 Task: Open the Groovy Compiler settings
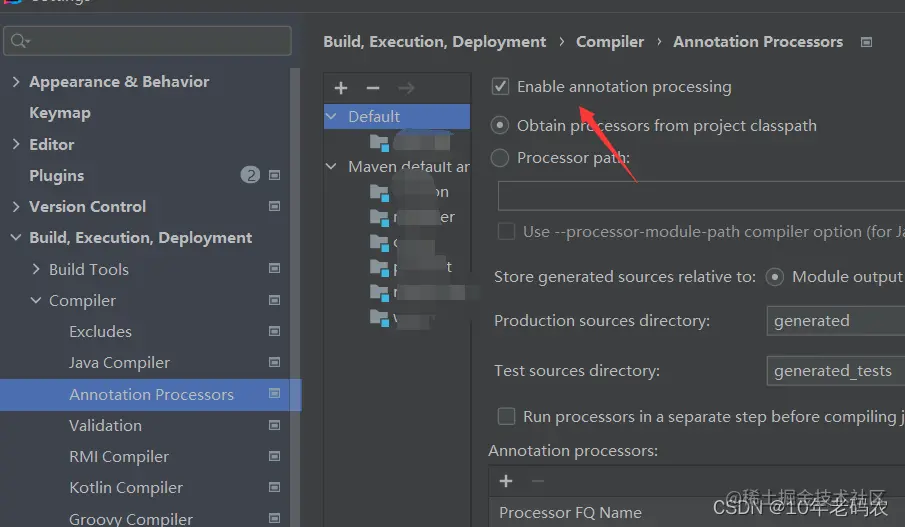pos(131,519)
